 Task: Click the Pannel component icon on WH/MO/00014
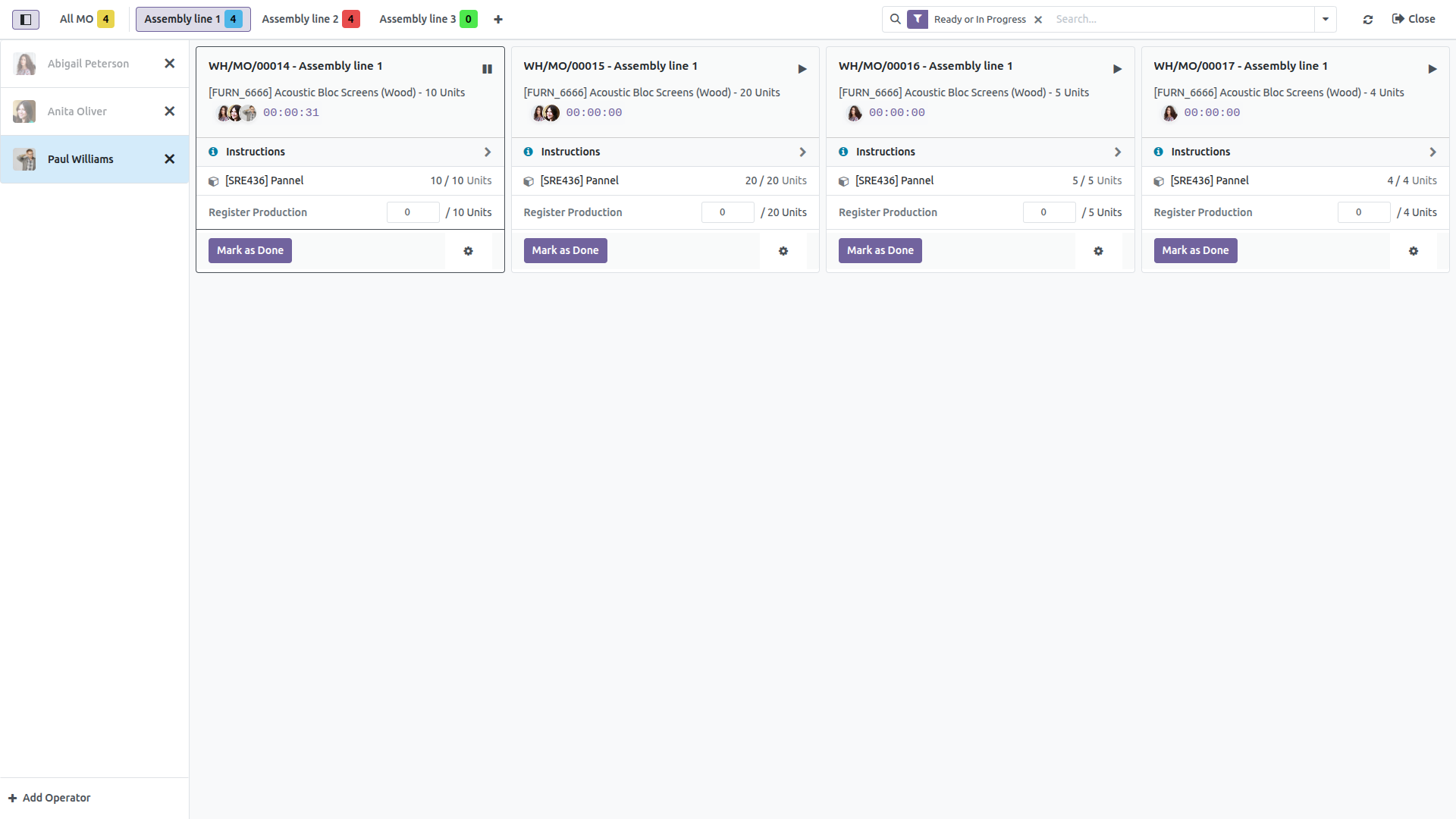214,181
